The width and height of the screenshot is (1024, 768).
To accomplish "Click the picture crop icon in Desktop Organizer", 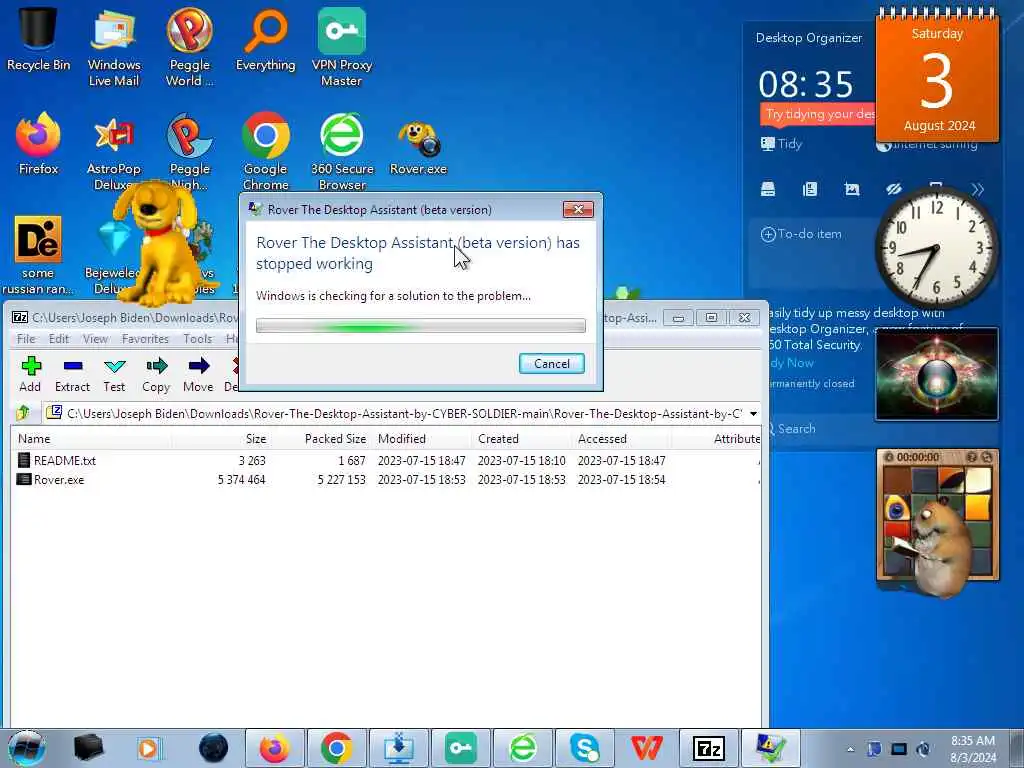I will (x=852, y=189).
